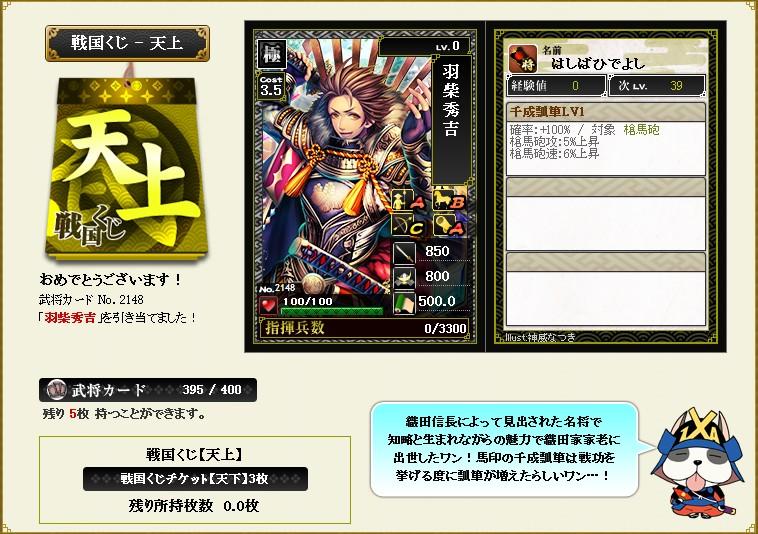The image size is (758, 534).
Task: Click the empty second skill slot
Action: tap(605, 215)
